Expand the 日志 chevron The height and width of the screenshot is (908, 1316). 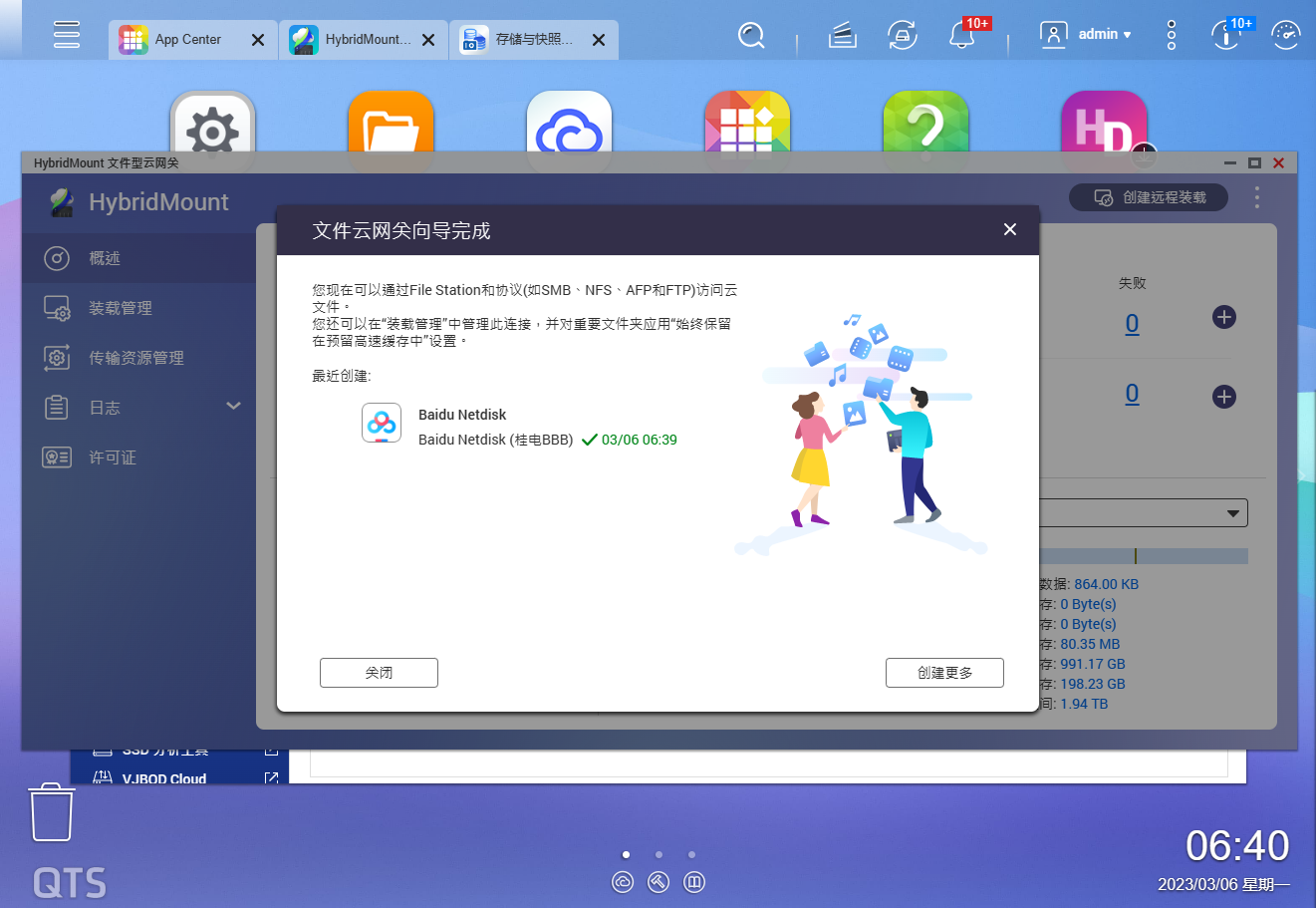[234, 406]
